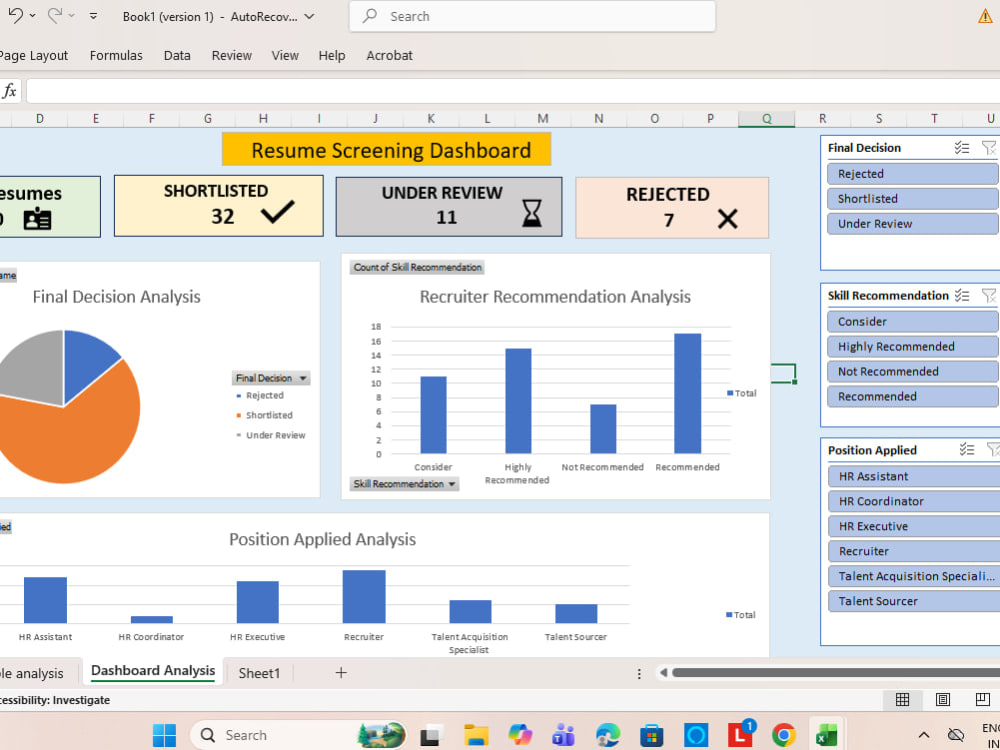
Task: Click the Resume Screening Dashboard title banner
Action: 386,149
